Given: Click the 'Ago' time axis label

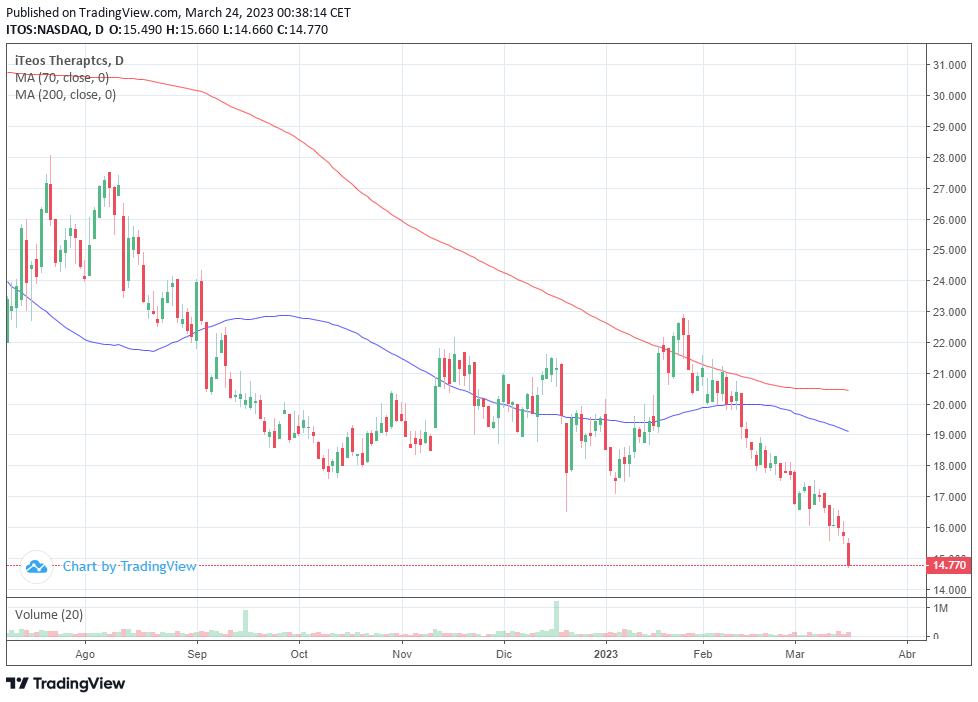Looking at the screenshot, I should pyautogui.click(x=85, y=654).
